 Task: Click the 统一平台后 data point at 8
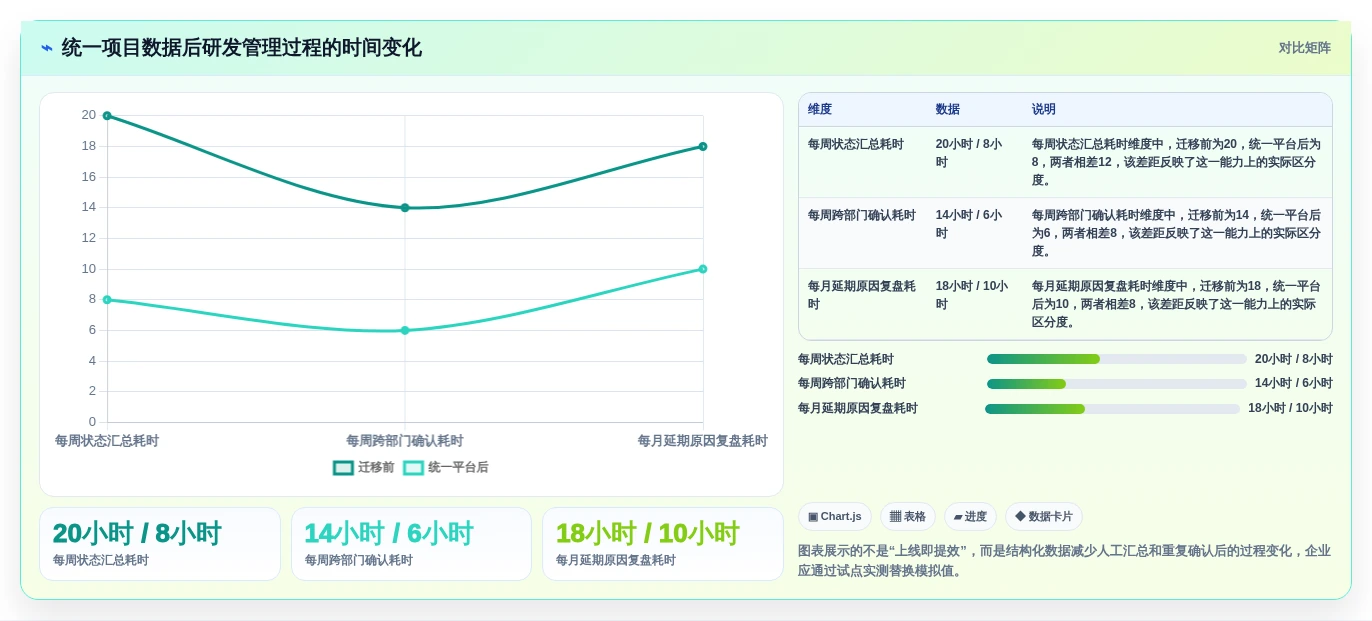107,300
